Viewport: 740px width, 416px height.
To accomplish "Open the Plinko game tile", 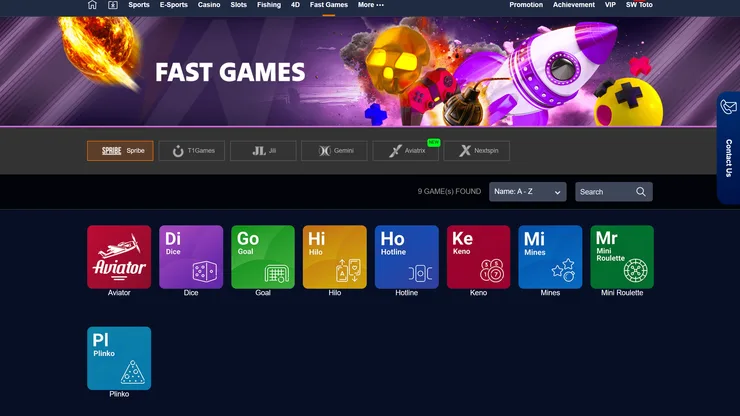I will pos(119,358).
